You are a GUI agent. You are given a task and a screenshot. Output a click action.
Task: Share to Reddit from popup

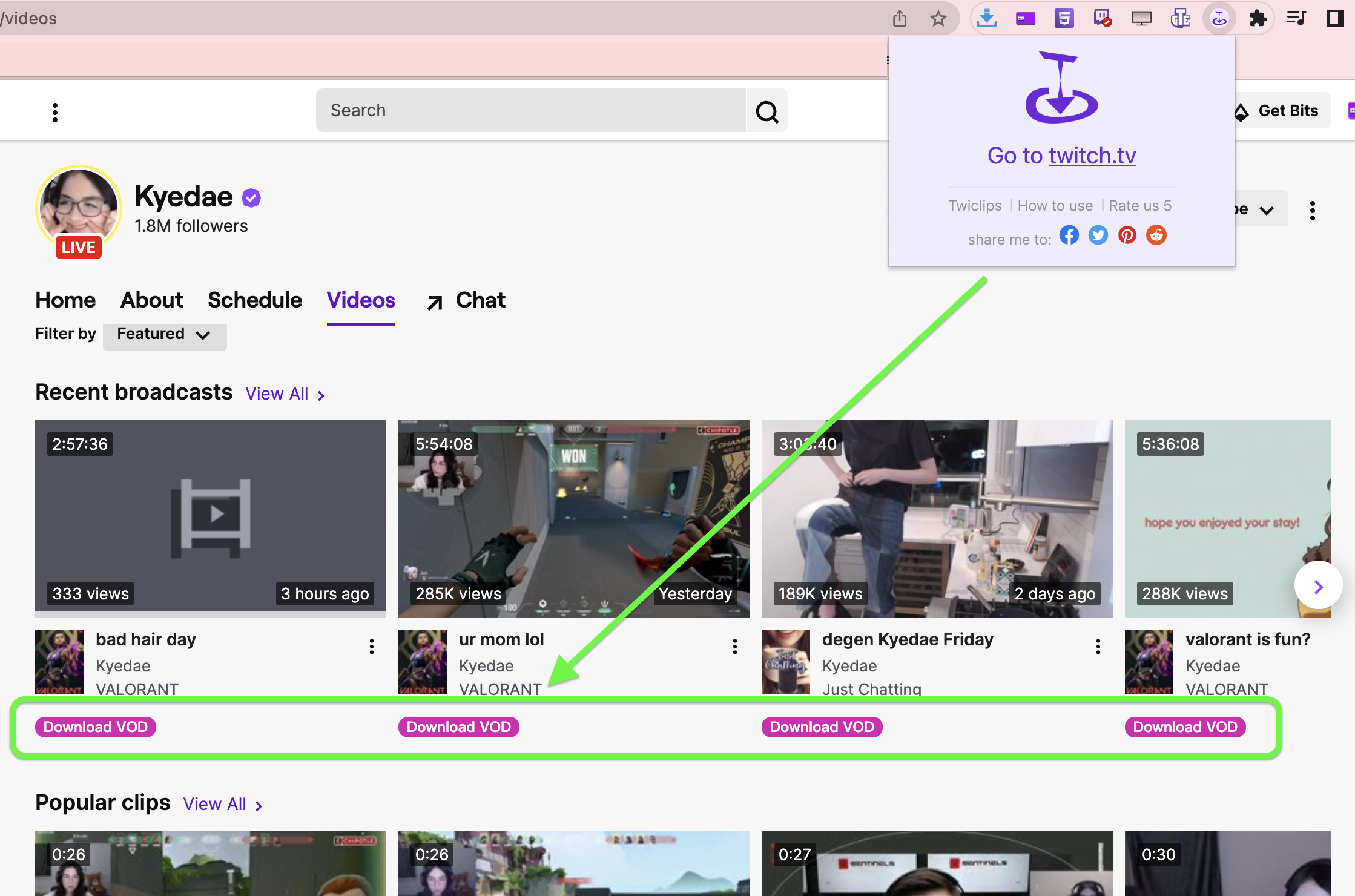1156,235
